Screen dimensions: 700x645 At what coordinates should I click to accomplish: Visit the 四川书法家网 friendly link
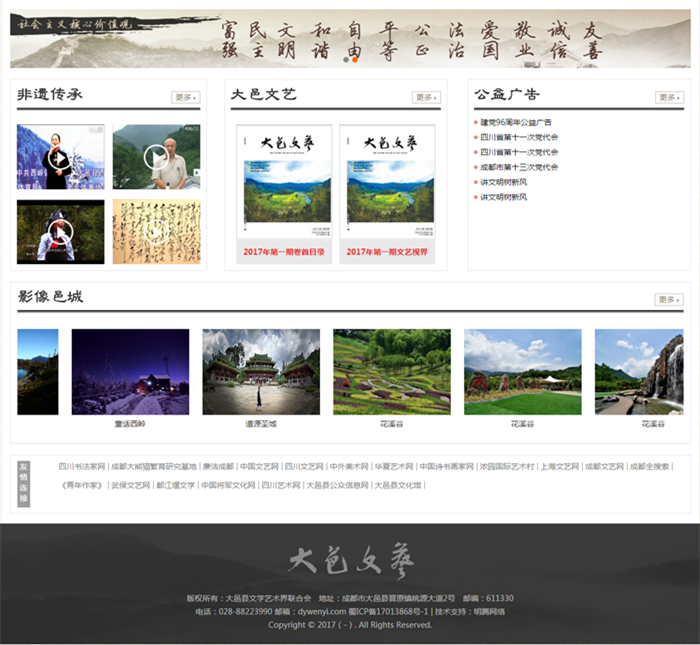point(81,466)
